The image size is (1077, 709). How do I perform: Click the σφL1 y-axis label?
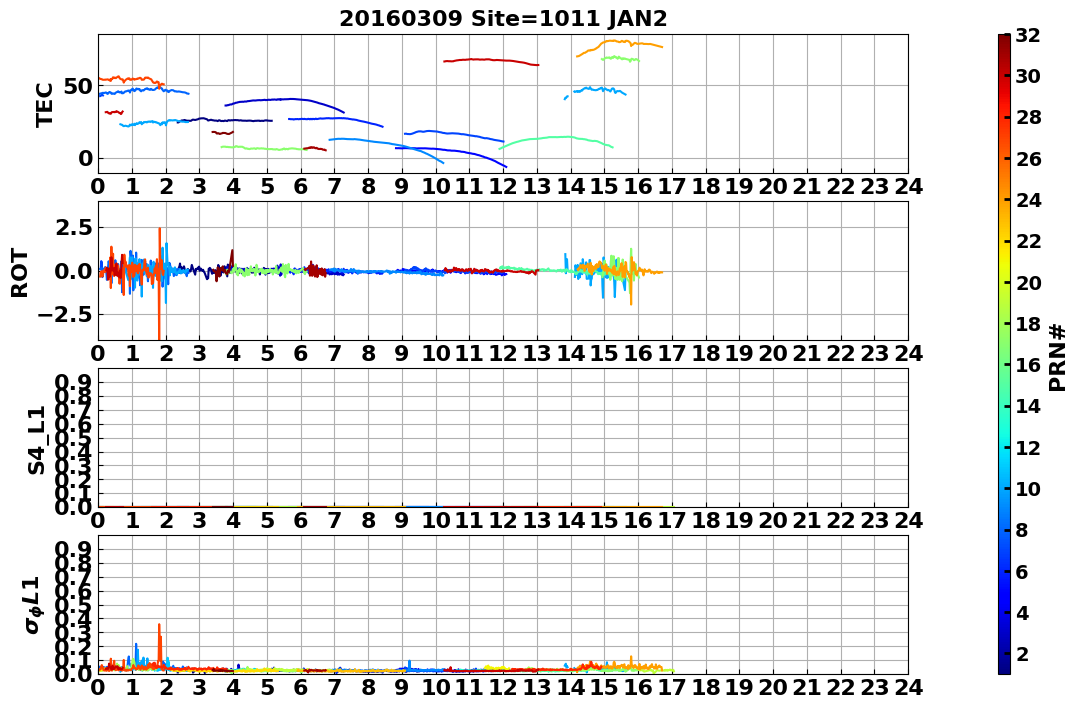tap(32, 605)
